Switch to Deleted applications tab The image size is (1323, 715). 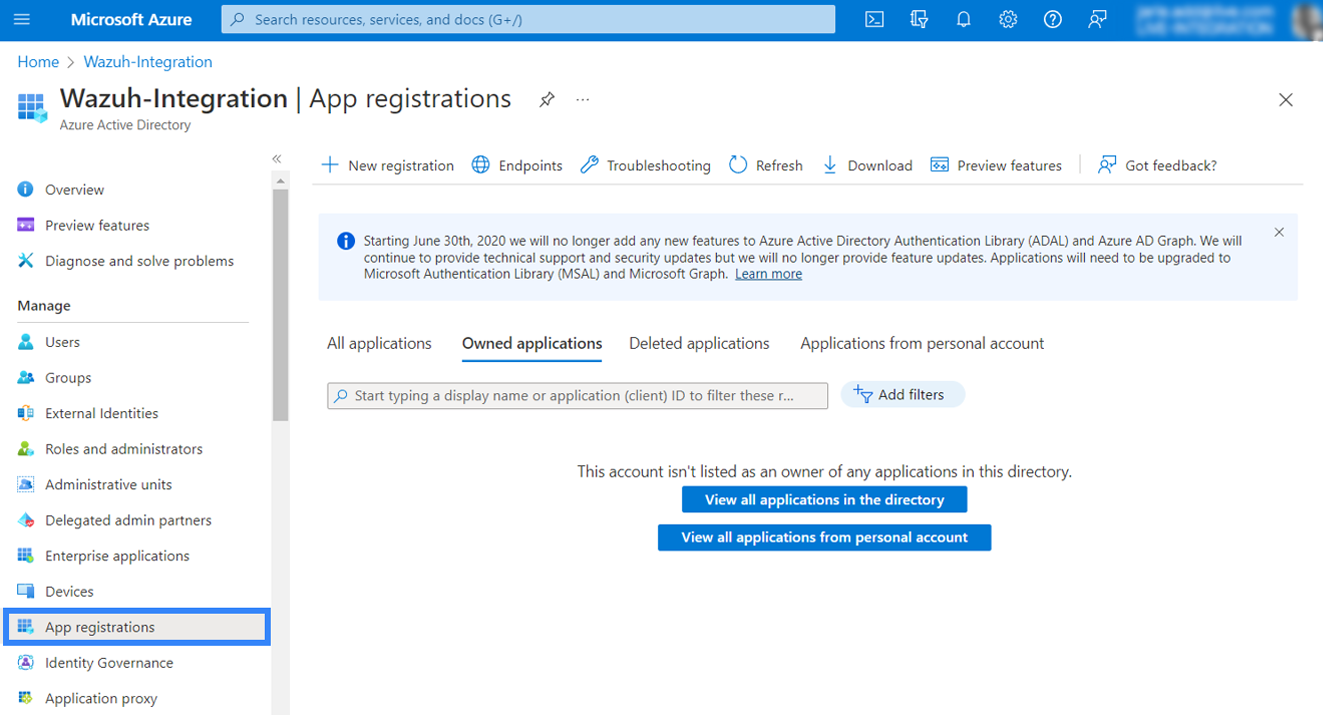pyautogui.click(x=699, y=343)
